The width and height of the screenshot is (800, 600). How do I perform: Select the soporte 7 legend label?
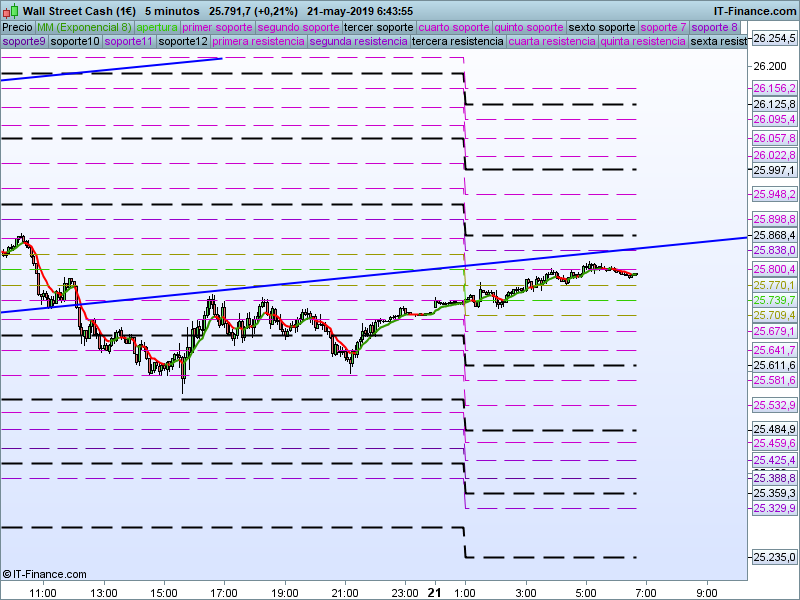663,28
